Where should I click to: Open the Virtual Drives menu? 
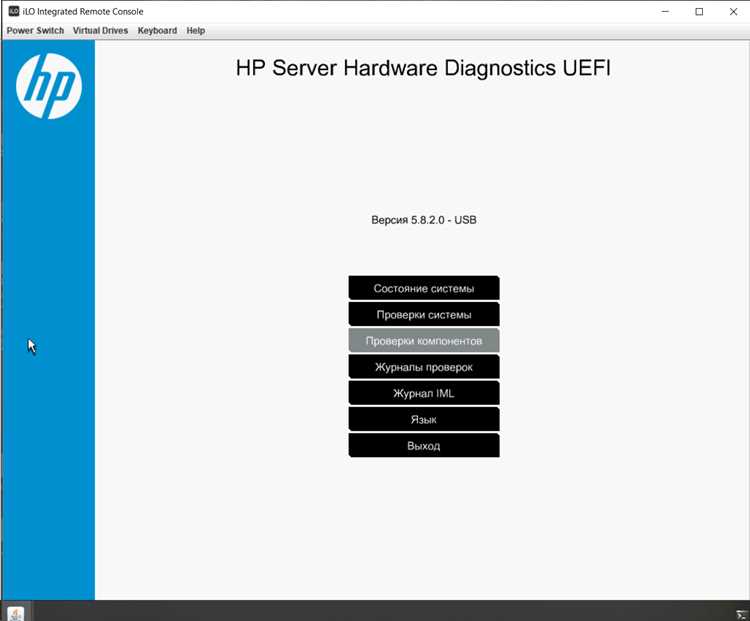100,31
